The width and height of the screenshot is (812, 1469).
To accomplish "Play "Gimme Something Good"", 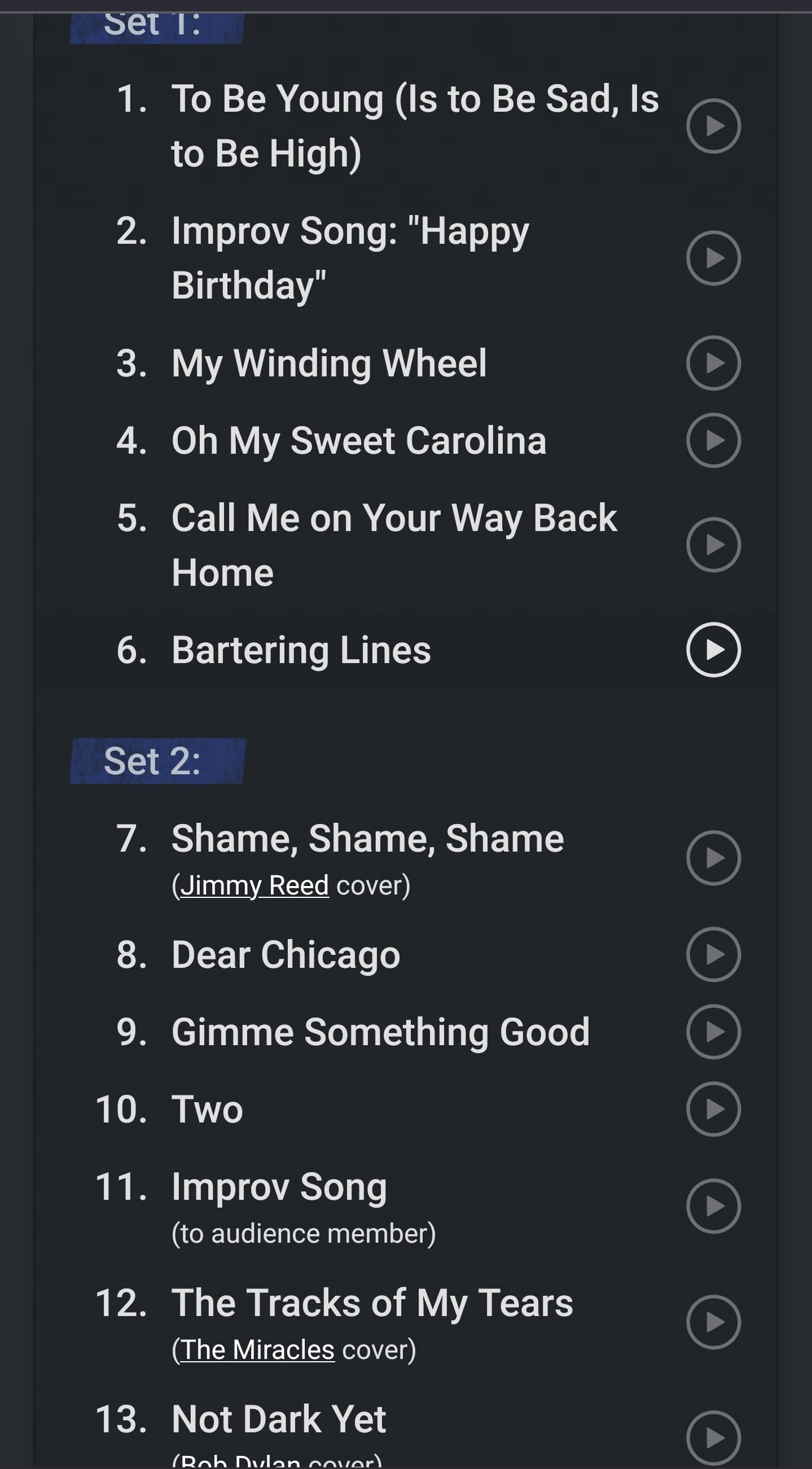I will click(x=713, y=1032).
